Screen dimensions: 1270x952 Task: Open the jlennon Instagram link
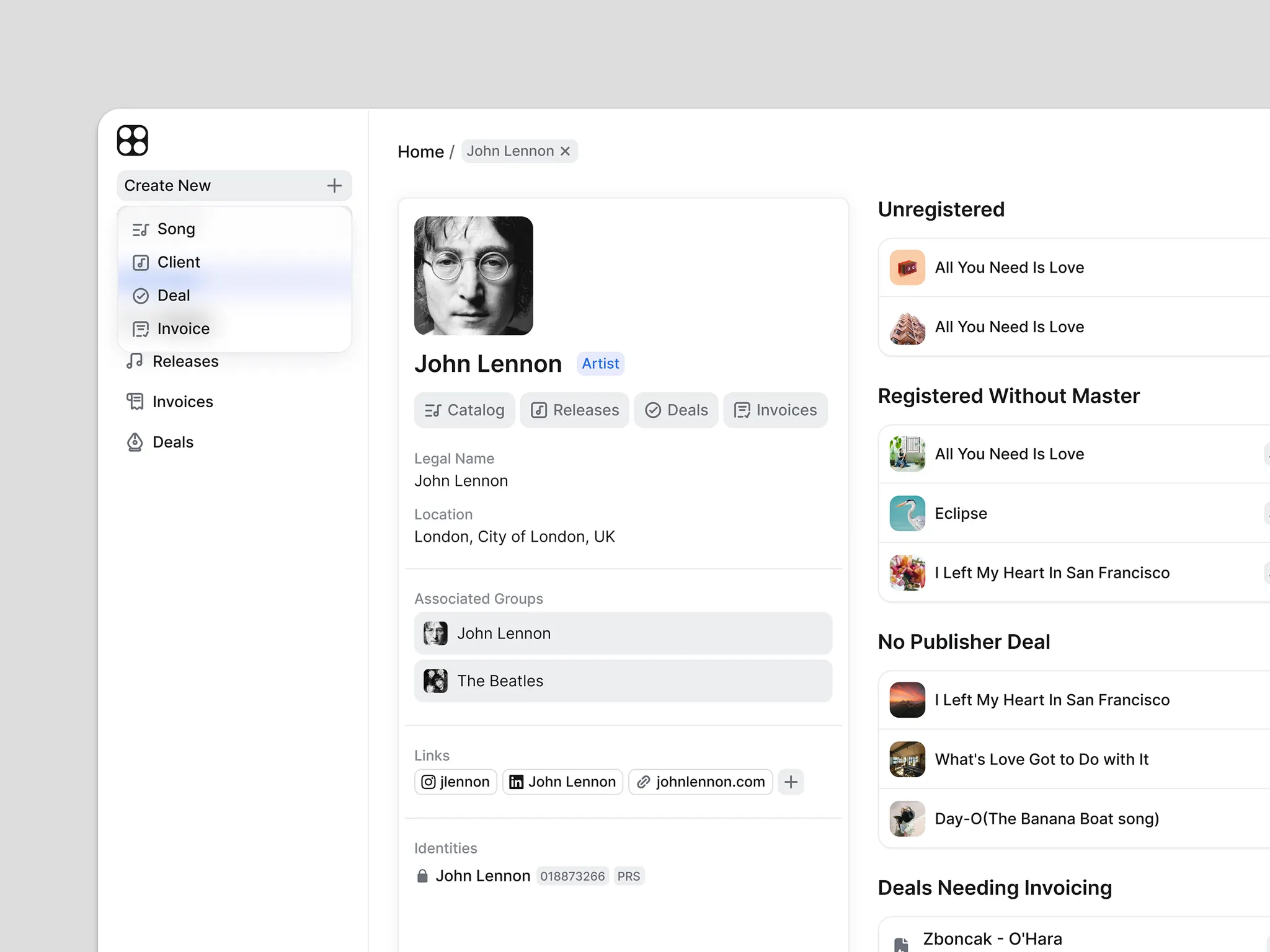(x=455, y=782)
